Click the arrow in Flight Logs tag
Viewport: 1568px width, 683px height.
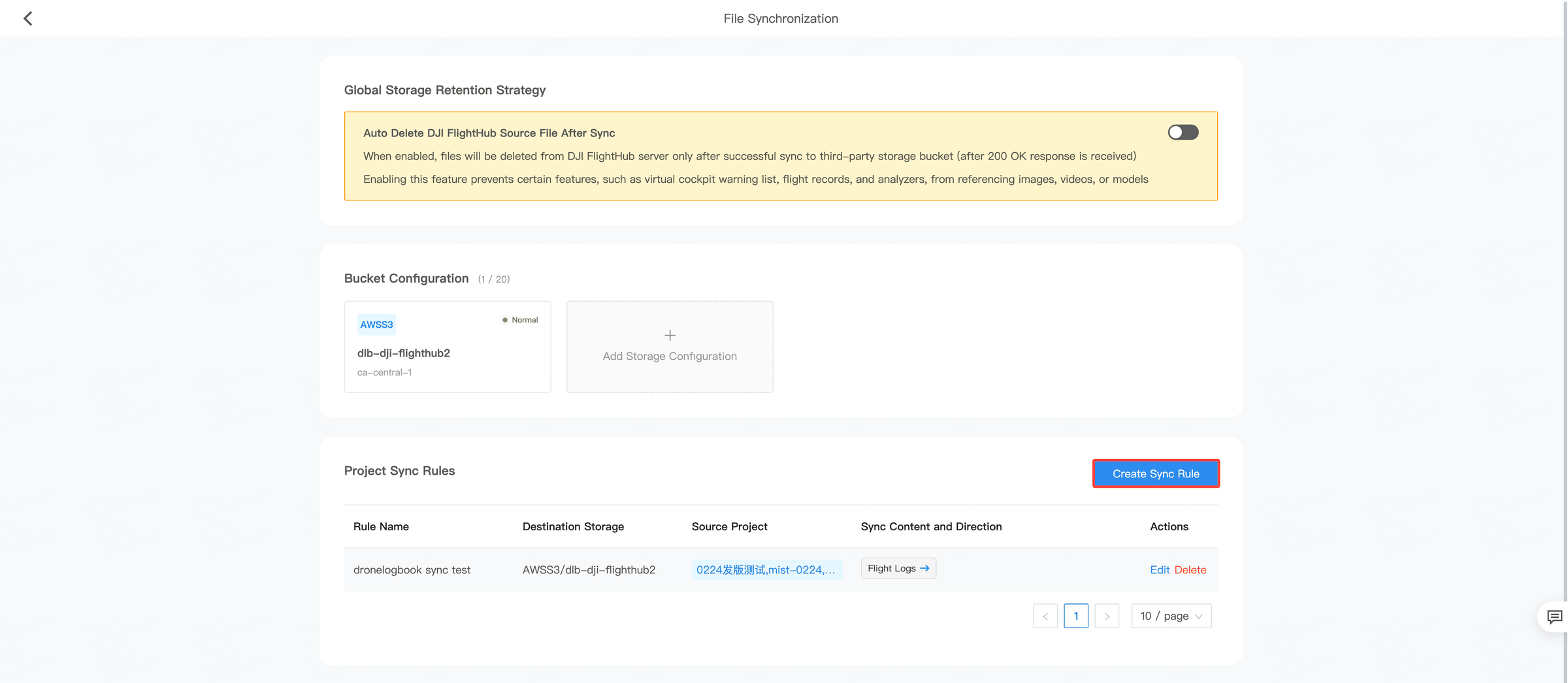[x=924, y=568]
